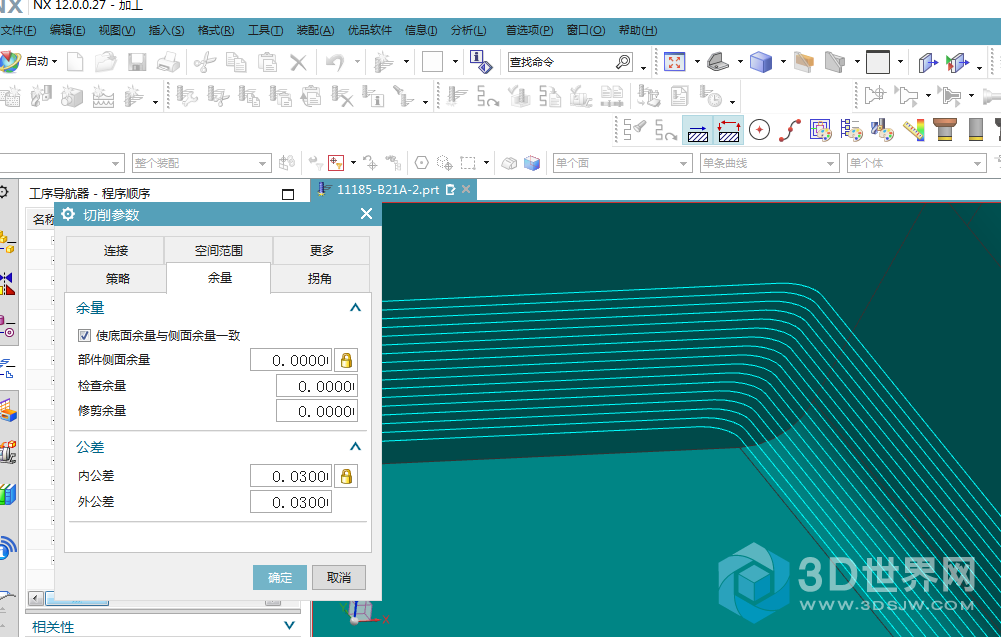Click the shaded cube rendering icon

point(760,62)
